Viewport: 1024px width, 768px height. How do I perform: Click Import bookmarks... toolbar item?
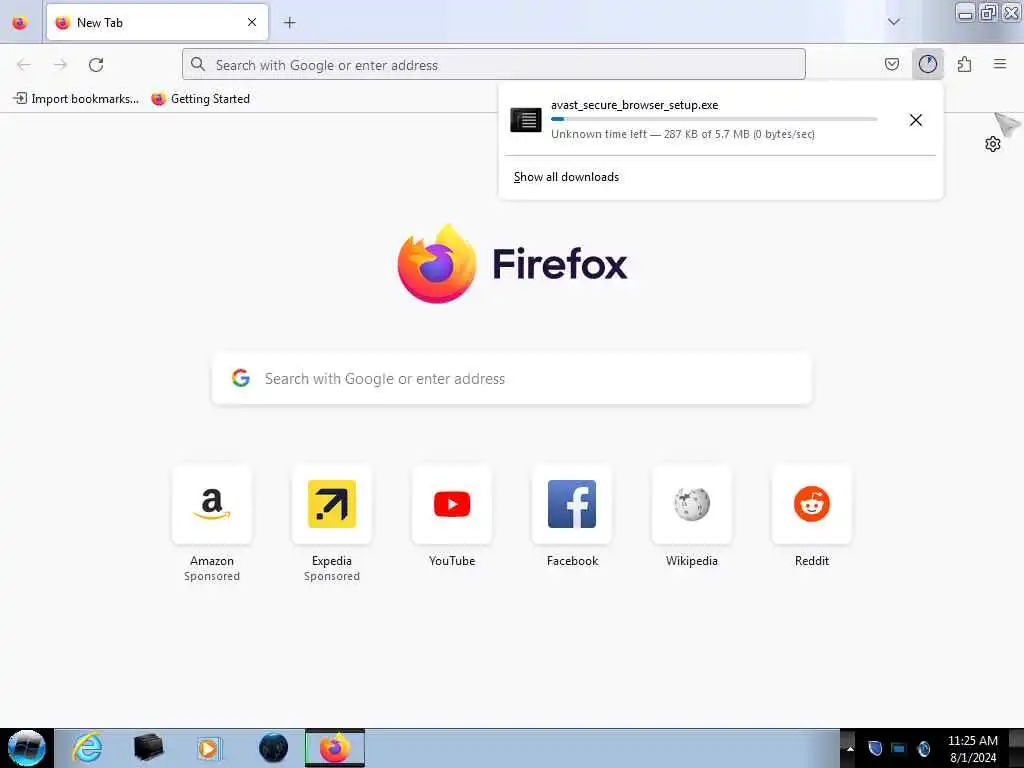76,99
